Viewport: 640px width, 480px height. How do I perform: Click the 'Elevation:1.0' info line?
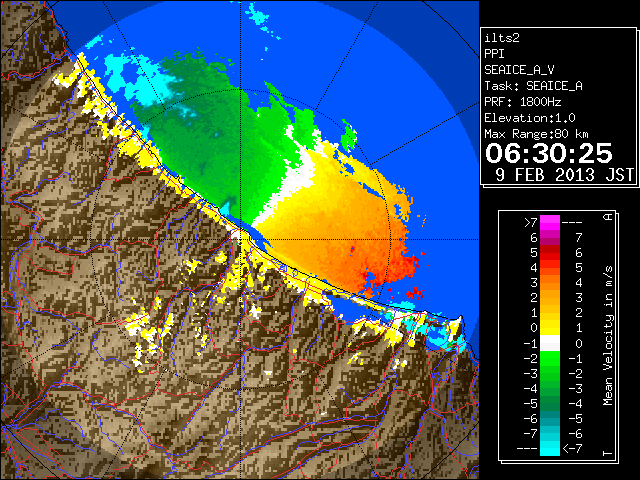pos(530,118)
